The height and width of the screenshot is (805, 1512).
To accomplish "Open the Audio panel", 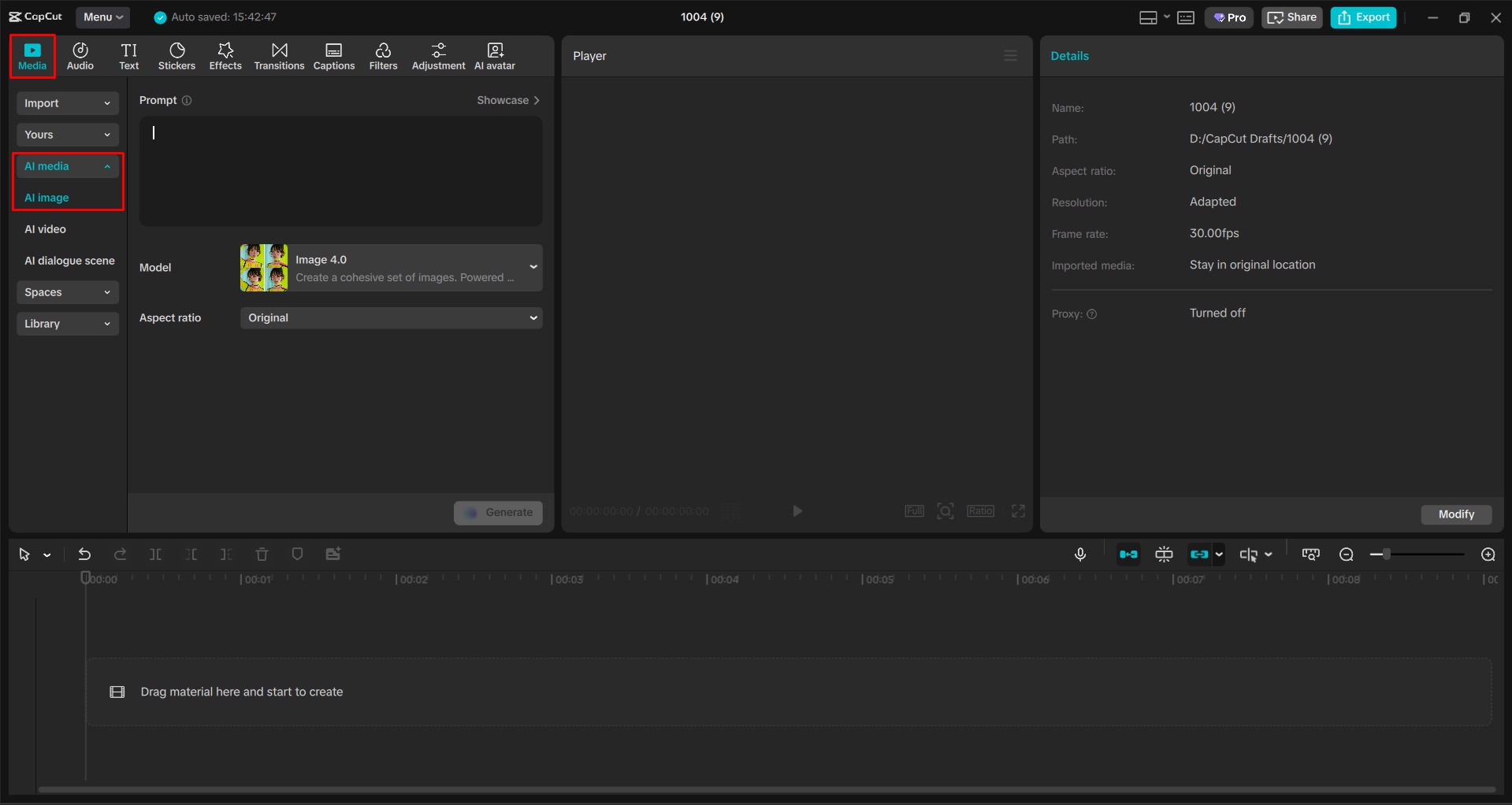I will 80,55.
